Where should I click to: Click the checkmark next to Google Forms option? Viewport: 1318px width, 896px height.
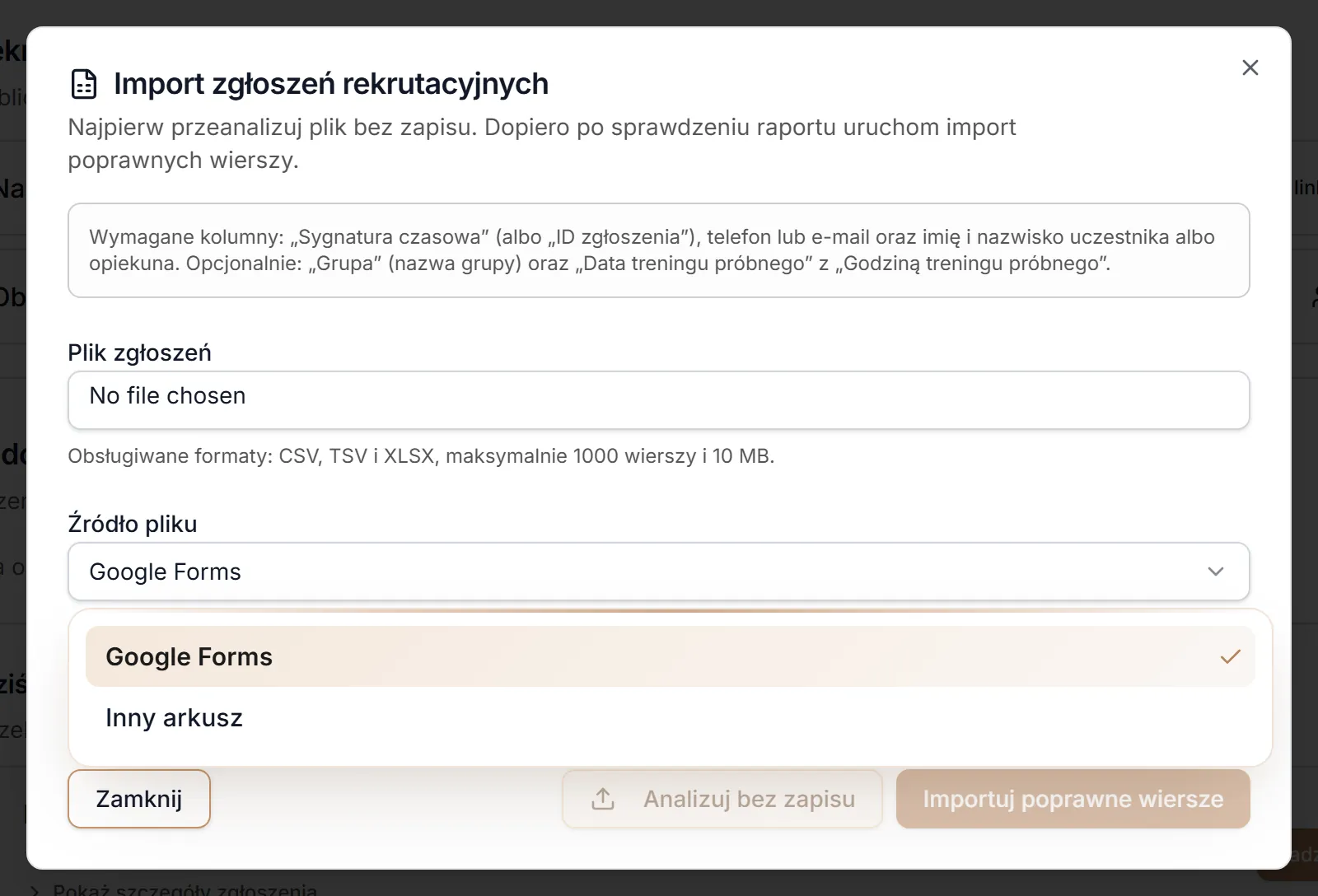pos(1230,656)
